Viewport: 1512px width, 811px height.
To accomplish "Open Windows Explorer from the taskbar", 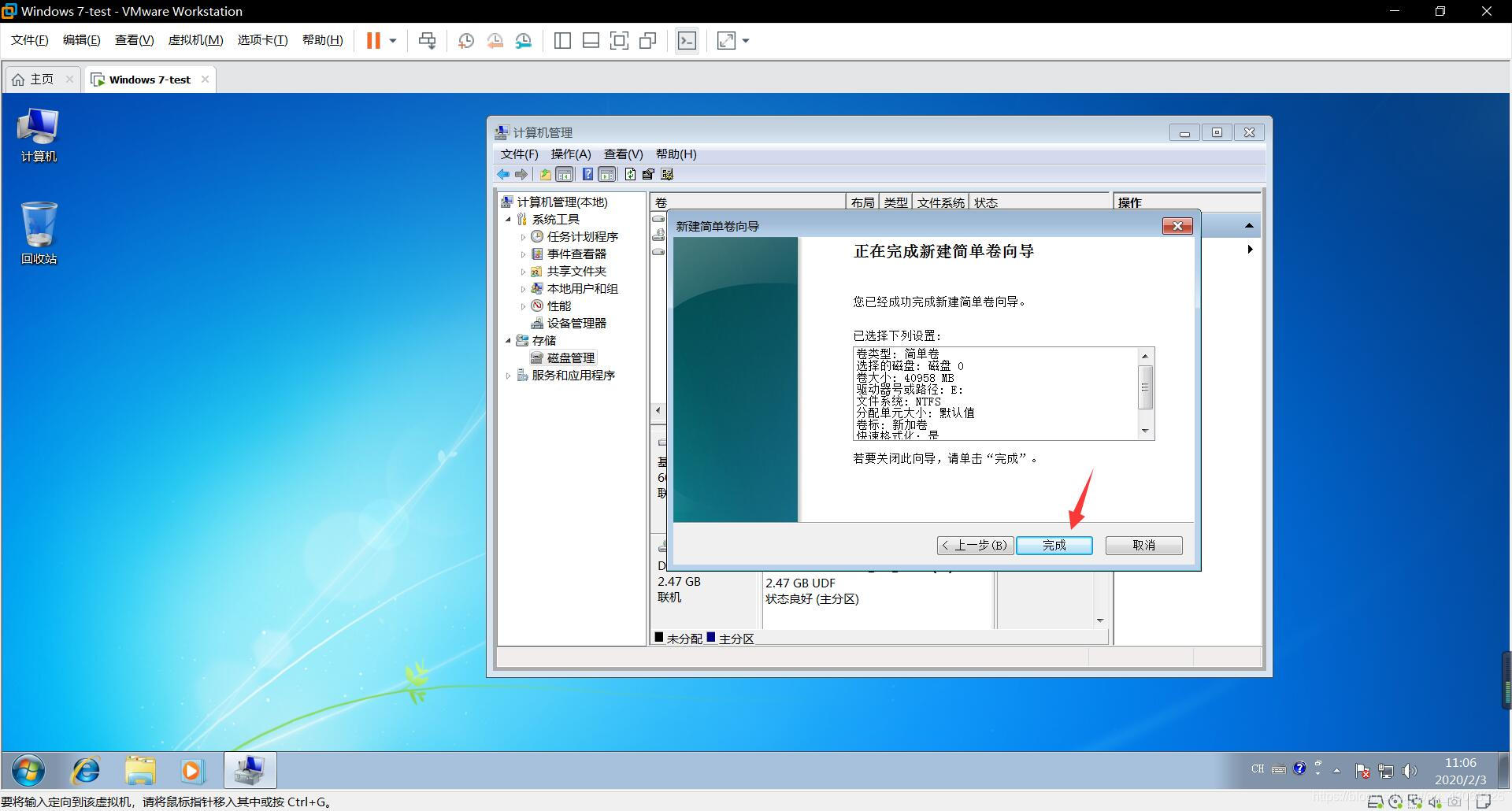I will tap(140, 770).
